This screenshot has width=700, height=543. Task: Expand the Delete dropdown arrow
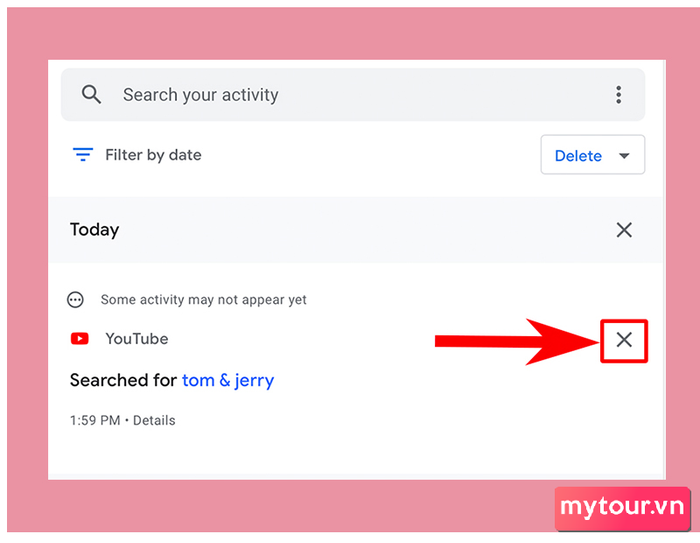[624, 156]
